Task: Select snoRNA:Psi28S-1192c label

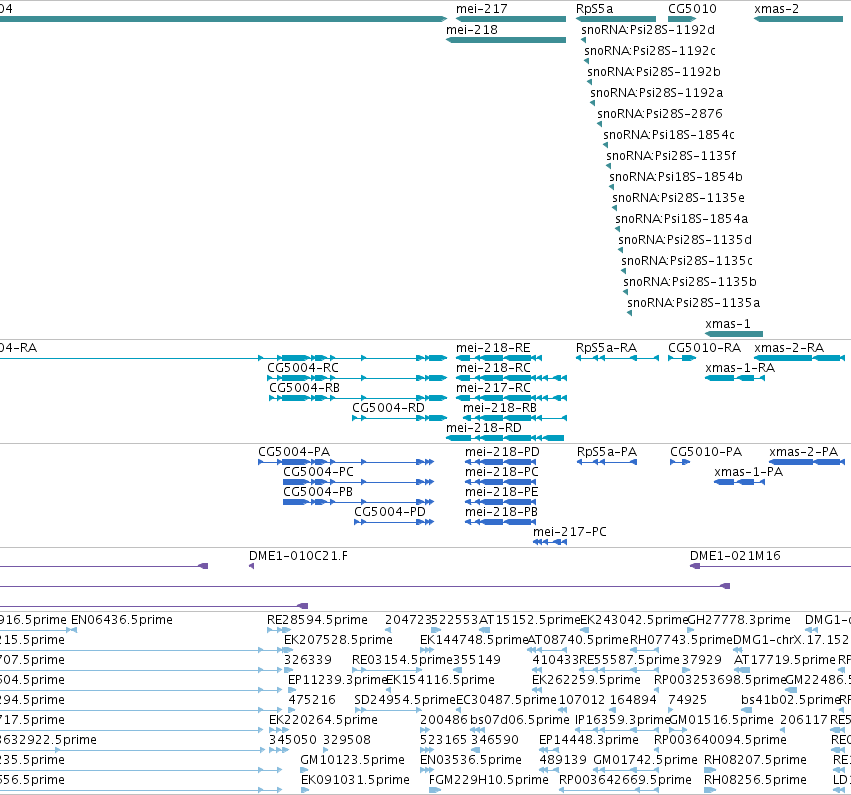Action: click(x=650, y=50)
